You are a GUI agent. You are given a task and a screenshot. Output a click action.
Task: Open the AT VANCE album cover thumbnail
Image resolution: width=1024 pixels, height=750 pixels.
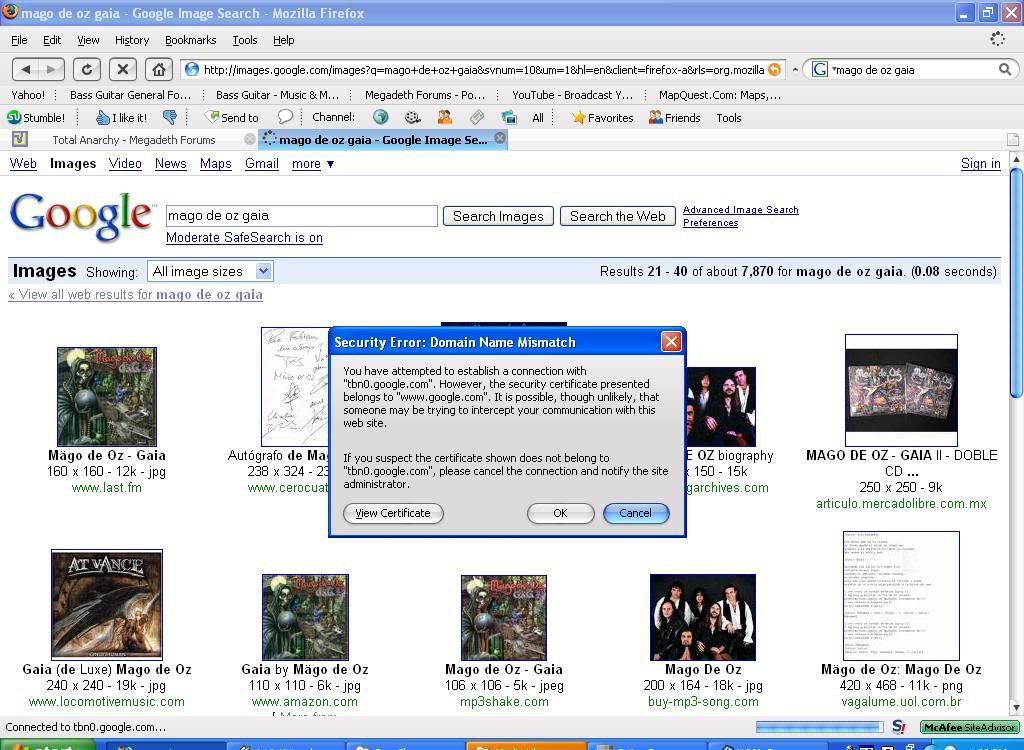click(106, 604)
